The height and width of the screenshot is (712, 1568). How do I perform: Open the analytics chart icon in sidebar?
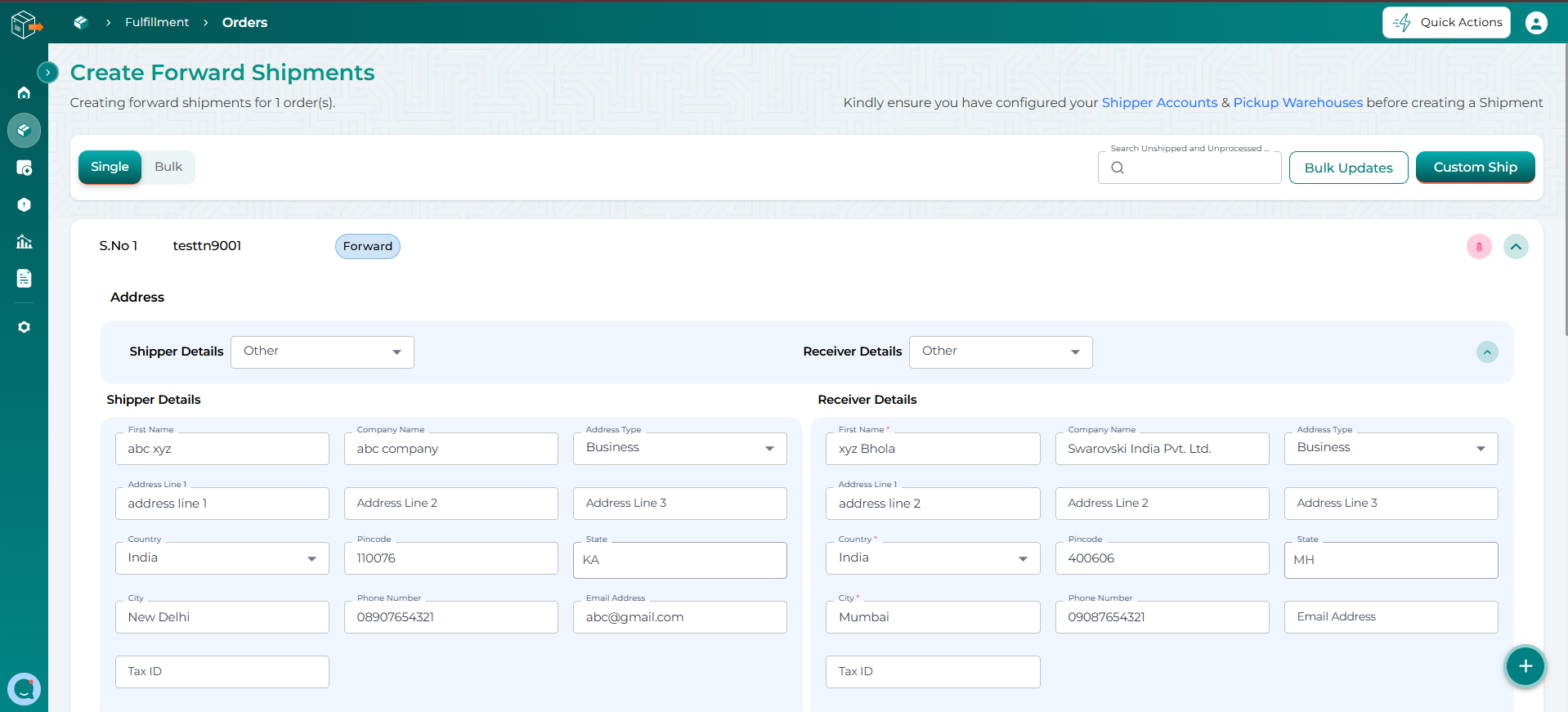pyautogui.click(x=24, y=241)
